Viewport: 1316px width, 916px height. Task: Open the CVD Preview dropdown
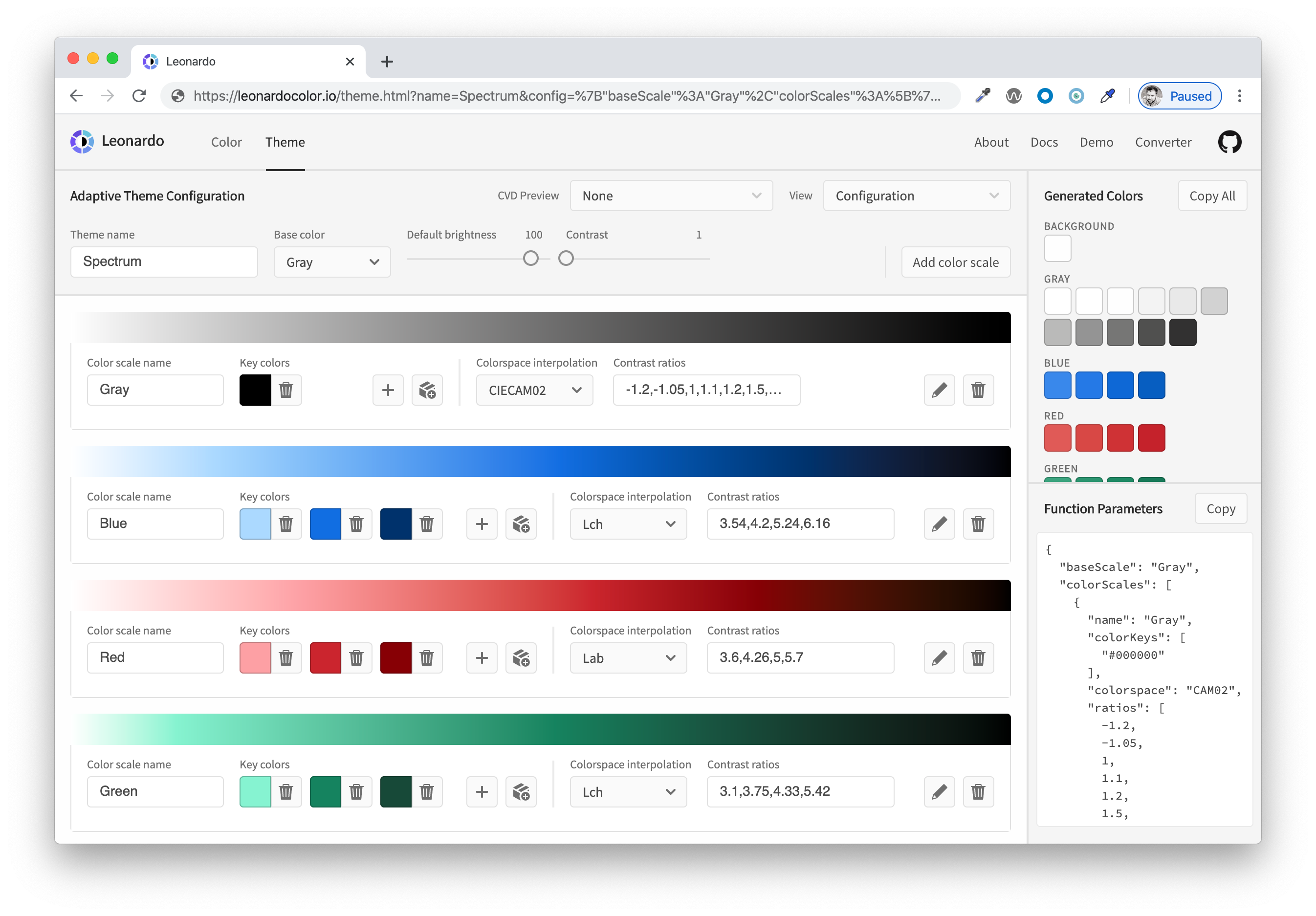pos(671,196)
